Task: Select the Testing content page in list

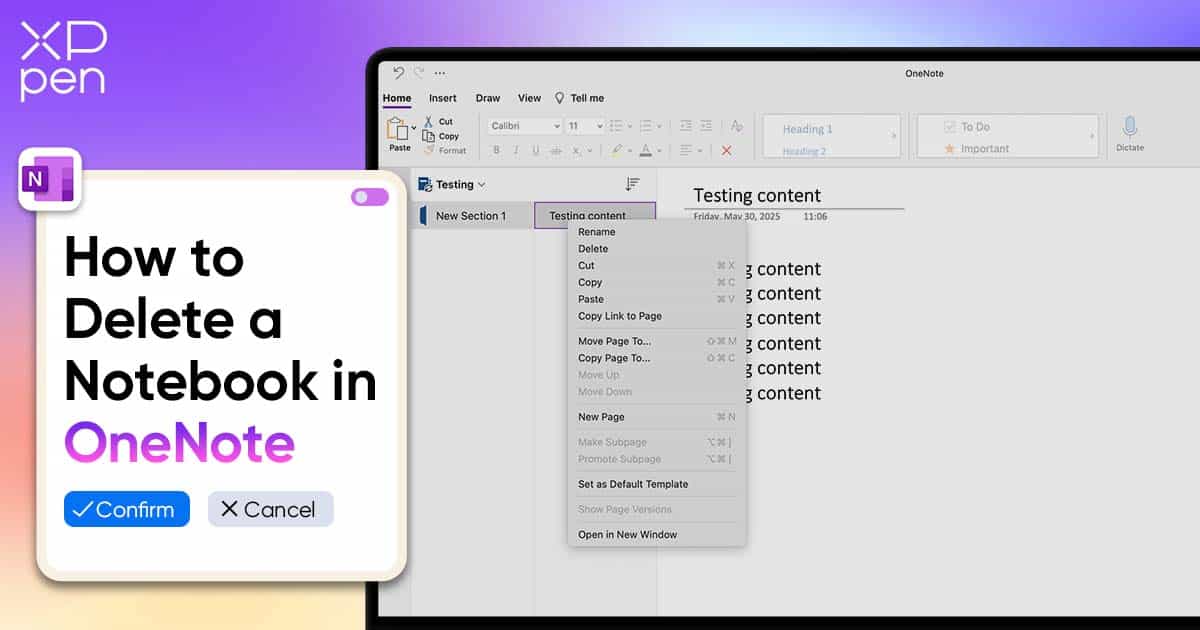Action: click(595, 216)
